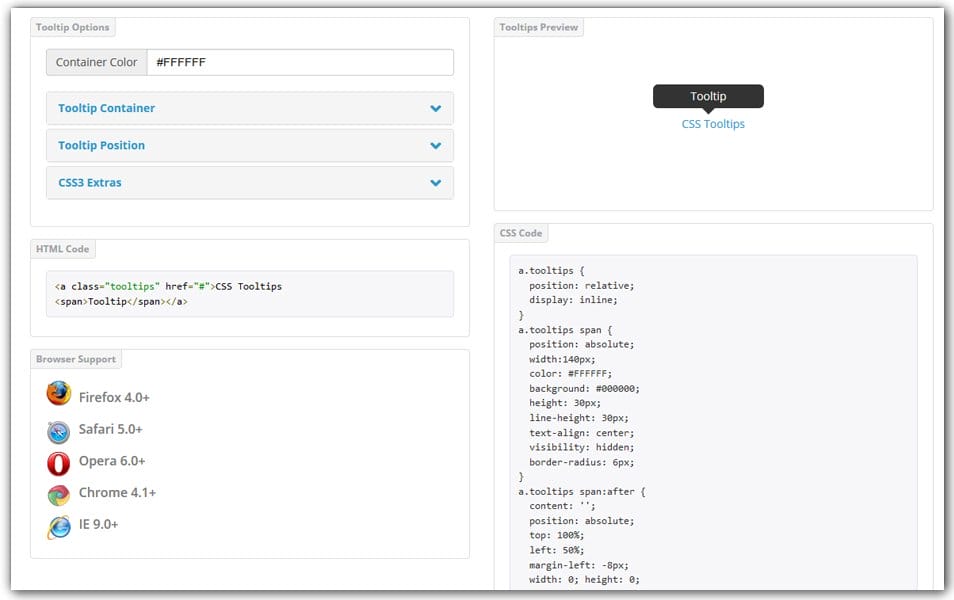954x600 pixels.
Task: Expand the Tooltip Container section
Action: tap(249, 108)
